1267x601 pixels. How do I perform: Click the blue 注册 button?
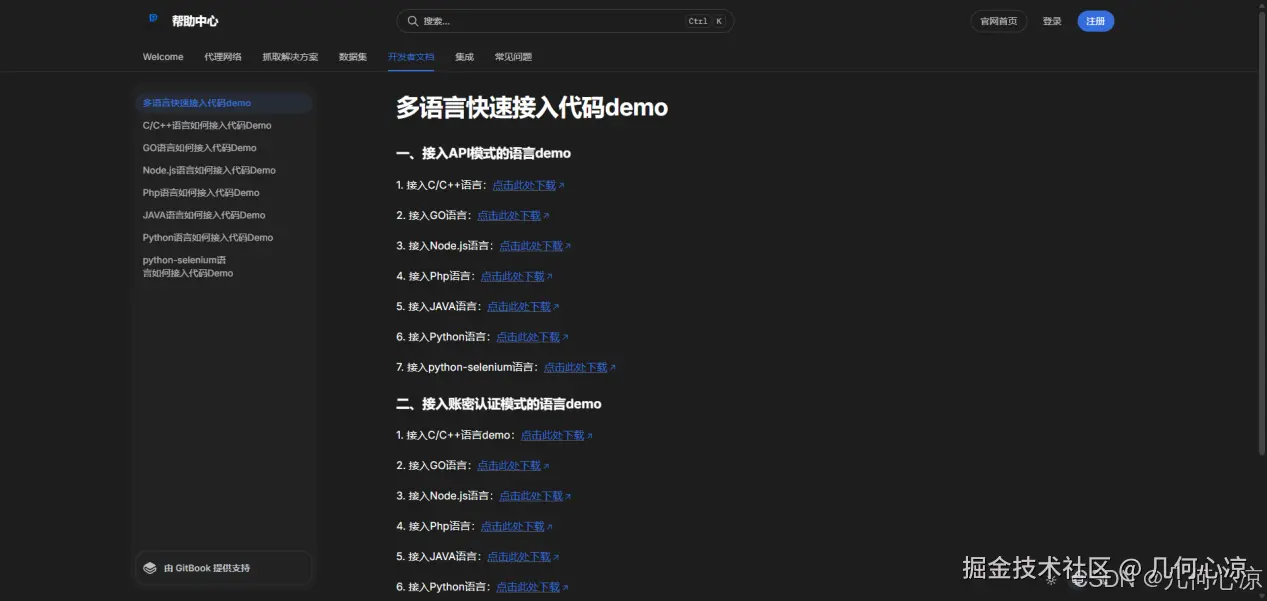coord(1095,20)
